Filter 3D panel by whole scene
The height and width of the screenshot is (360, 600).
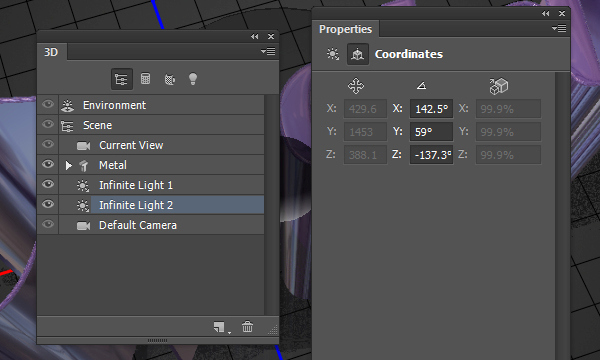coord(122,79)
